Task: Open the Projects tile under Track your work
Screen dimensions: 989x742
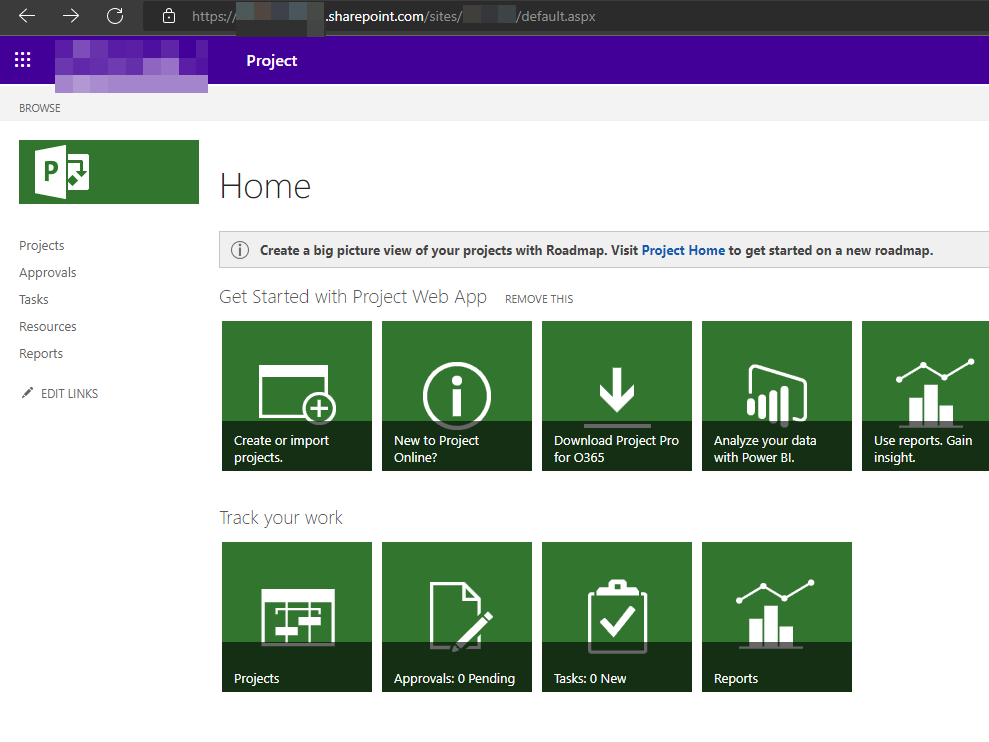Action: [297, 617]
